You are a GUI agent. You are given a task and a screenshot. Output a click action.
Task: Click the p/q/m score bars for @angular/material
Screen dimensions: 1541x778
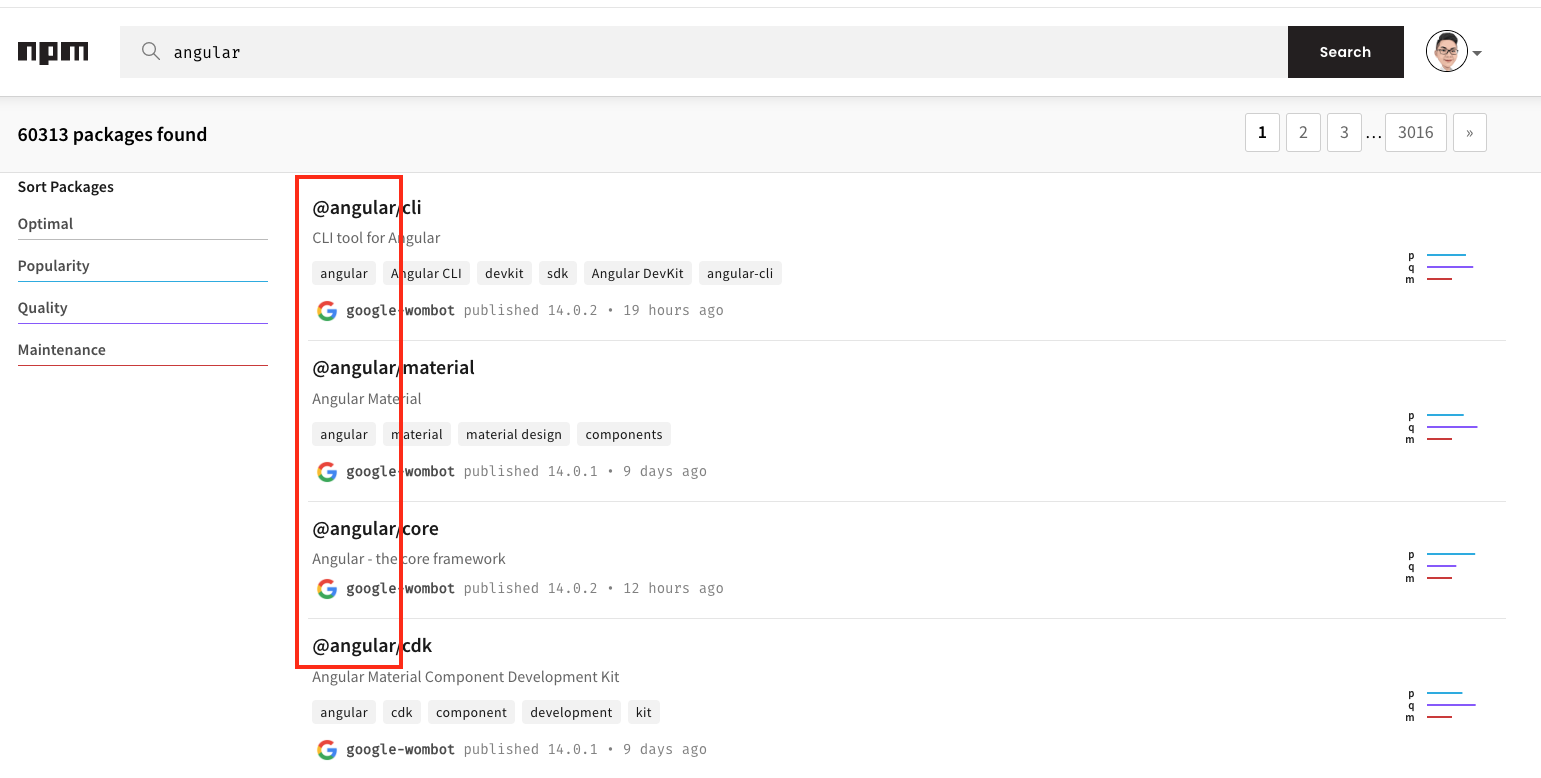[x=1441, y=427]
